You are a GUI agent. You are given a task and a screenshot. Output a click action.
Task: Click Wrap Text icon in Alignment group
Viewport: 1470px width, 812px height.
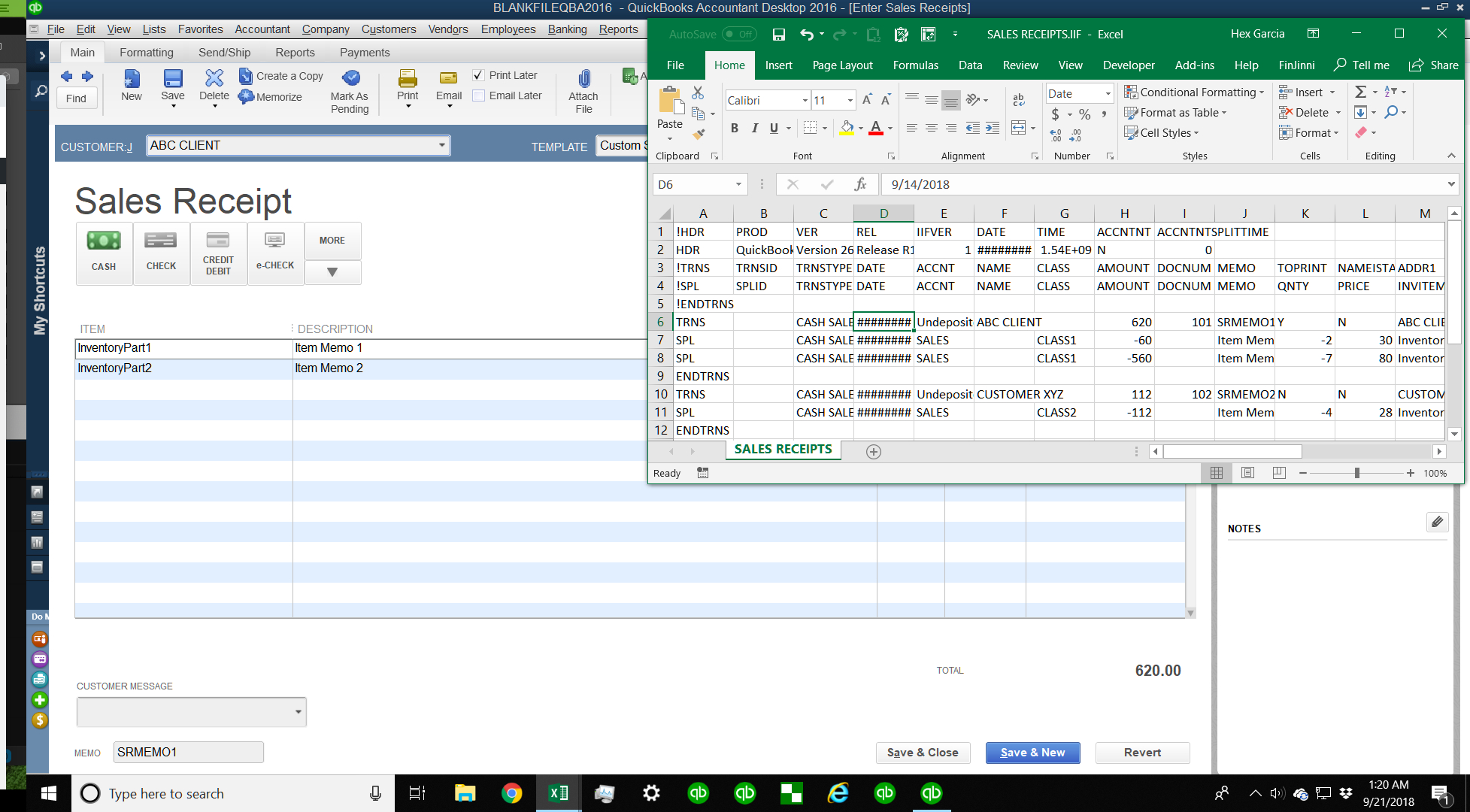1019,100
